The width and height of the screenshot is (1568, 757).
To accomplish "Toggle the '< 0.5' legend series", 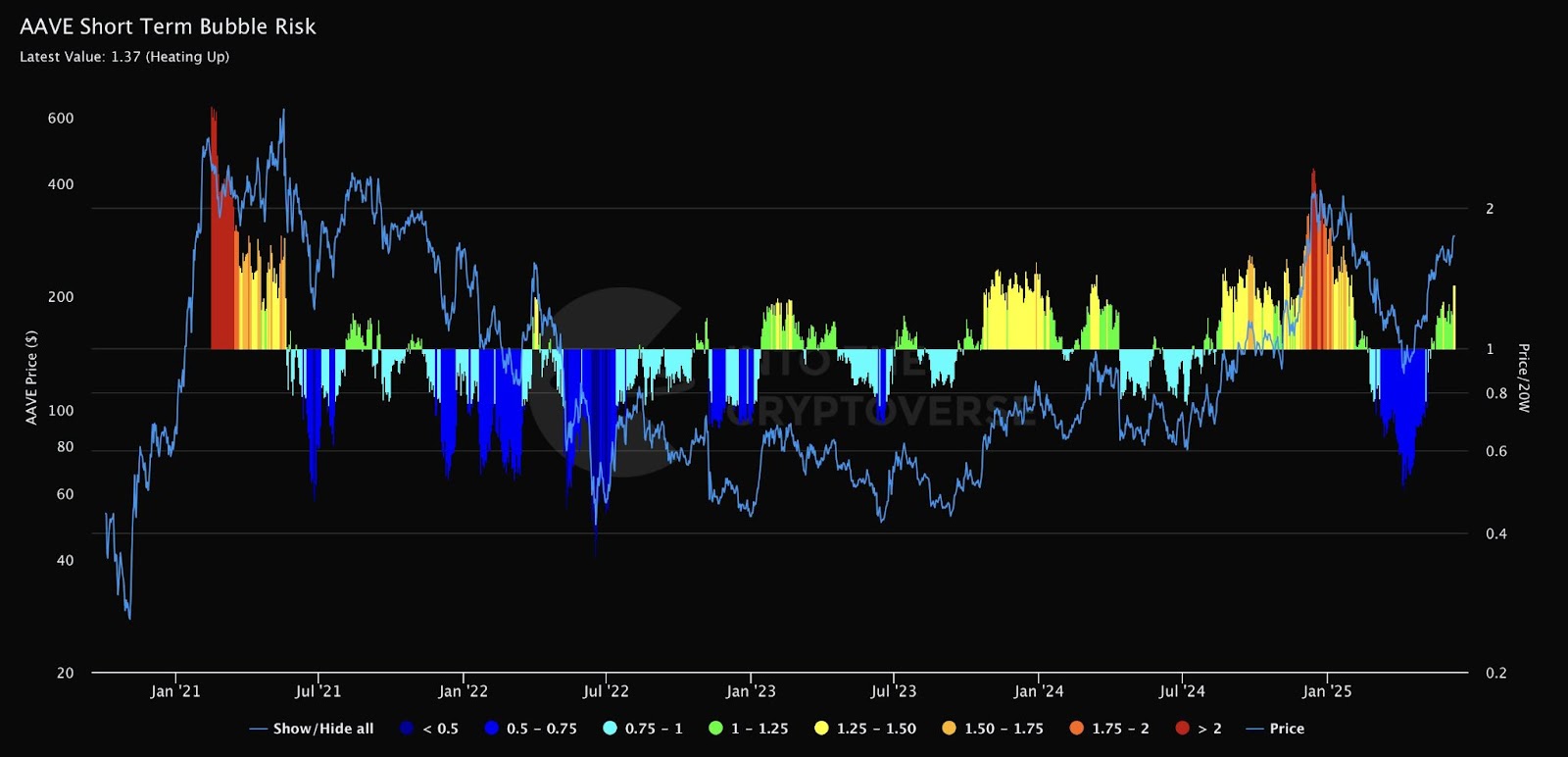I will [429, 729].
